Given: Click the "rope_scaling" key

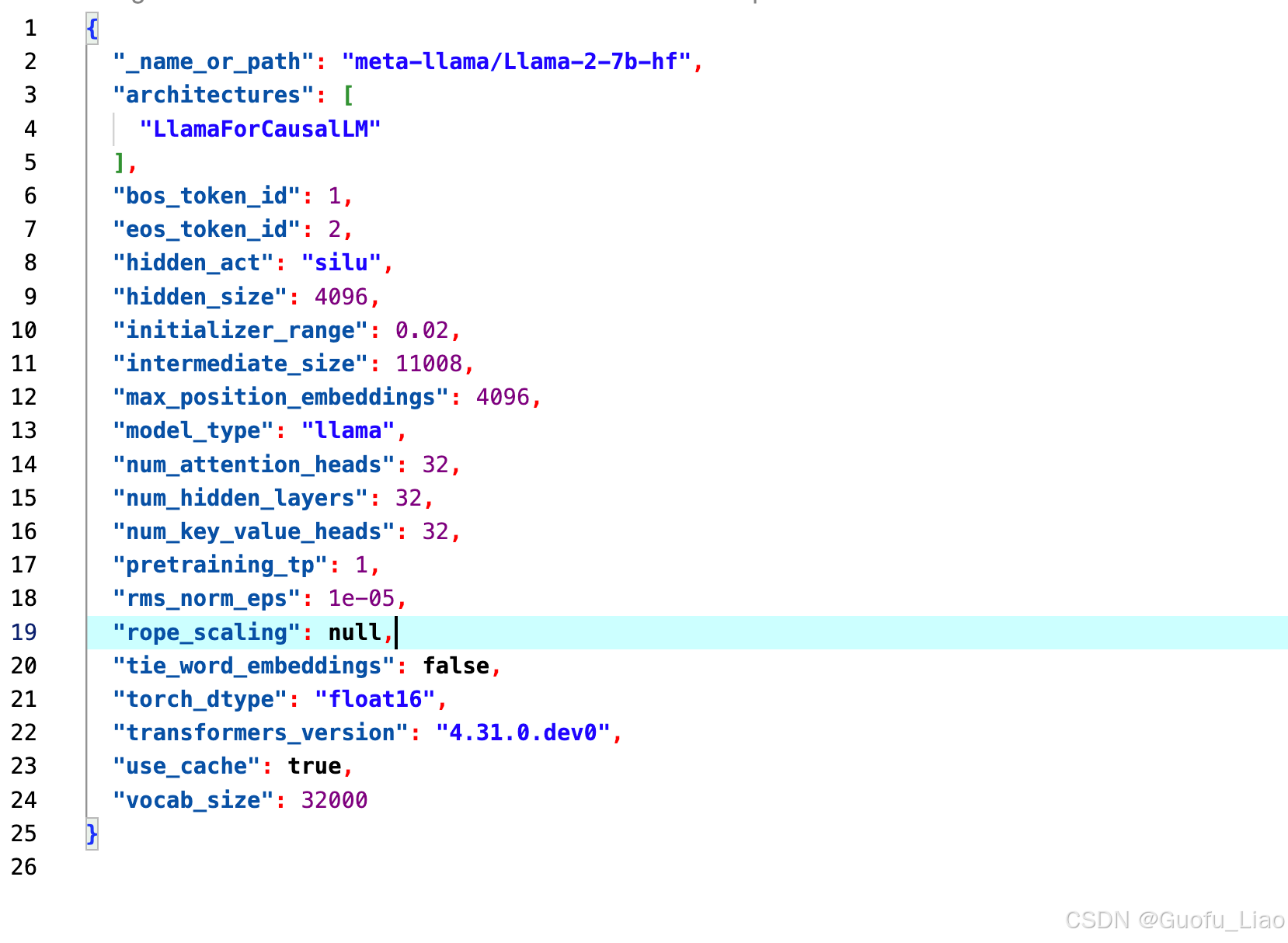Looking at the screenshot, I should pos(207,632).
